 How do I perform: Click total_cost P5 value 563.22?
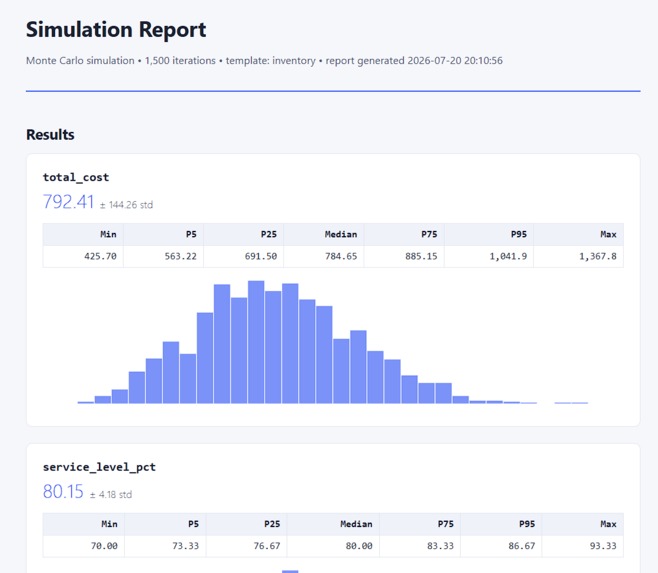[x=180, y=256]
